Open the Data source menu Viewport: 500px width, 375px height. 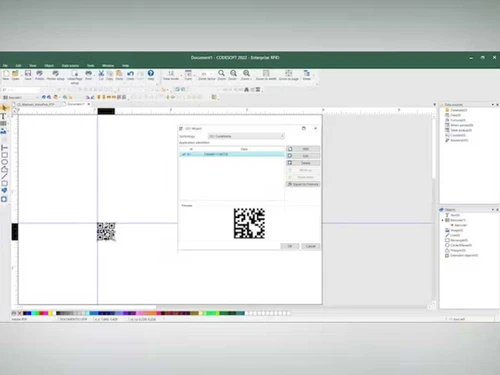[x=70, y=65]
